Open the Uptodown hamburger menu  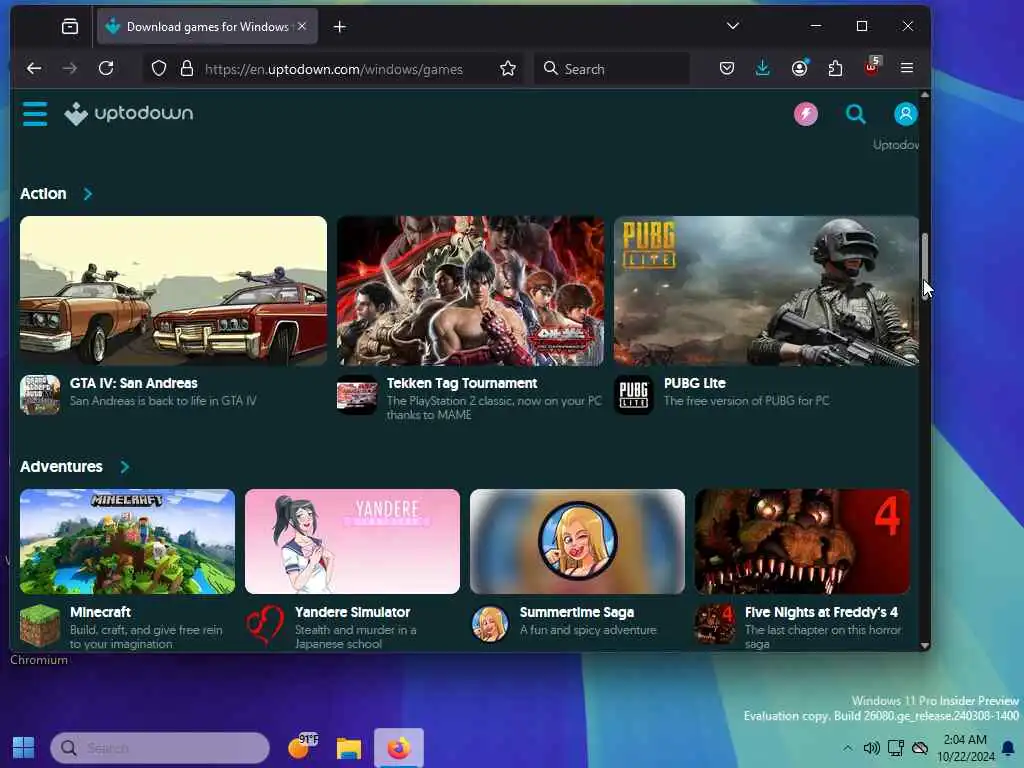(35, 114)
